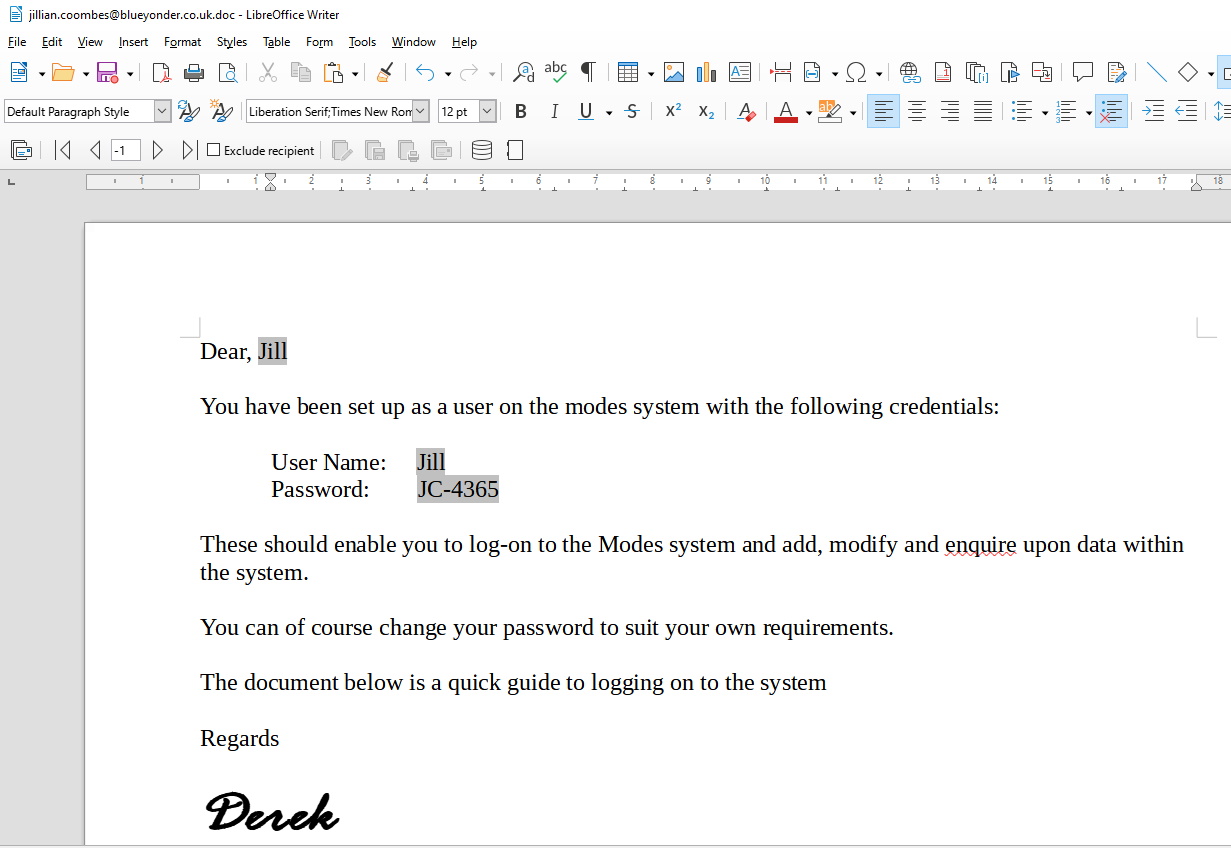Open the Format menu
This screenshot has height=848, width=1231.
click(182, 42)
